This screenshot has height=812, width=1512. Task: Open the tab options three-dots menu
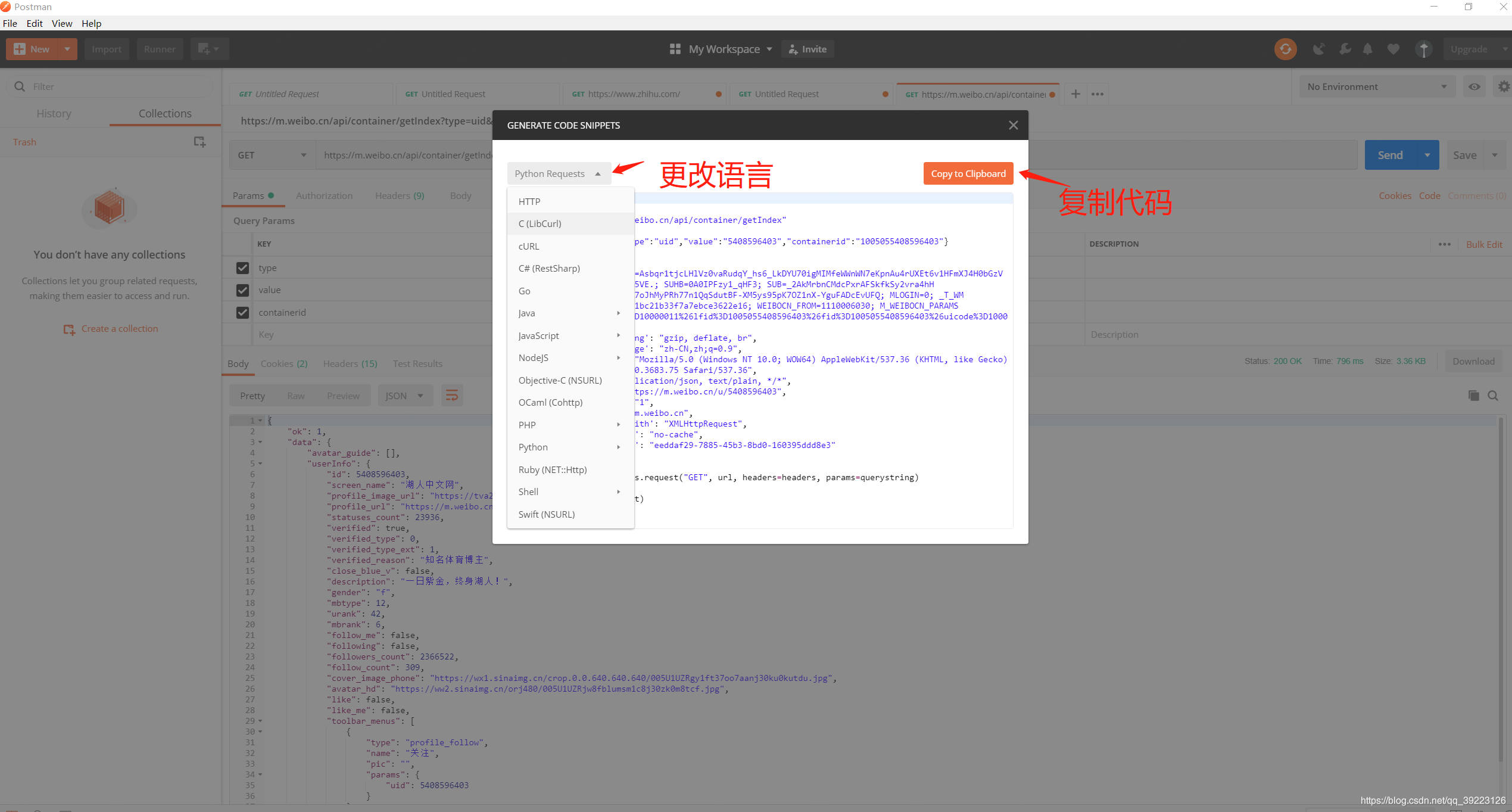coord(1098,94)
